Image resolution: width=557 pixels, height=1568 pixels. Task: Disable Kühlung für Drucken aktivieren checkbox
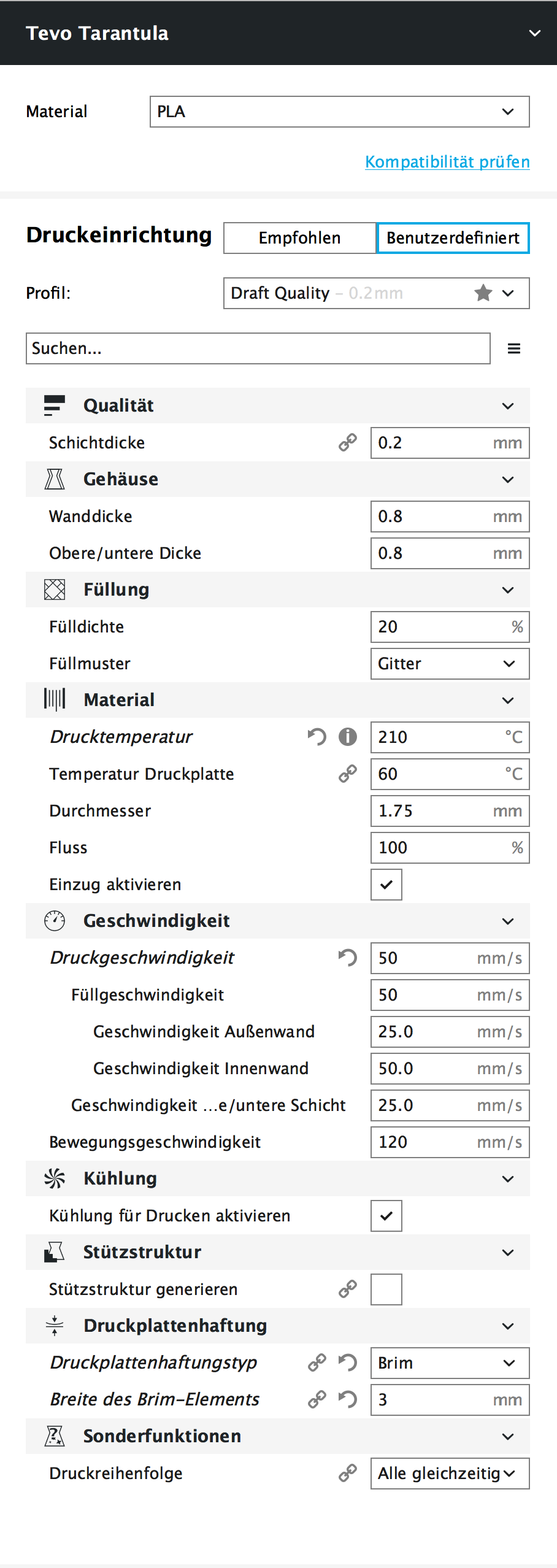386,1216
